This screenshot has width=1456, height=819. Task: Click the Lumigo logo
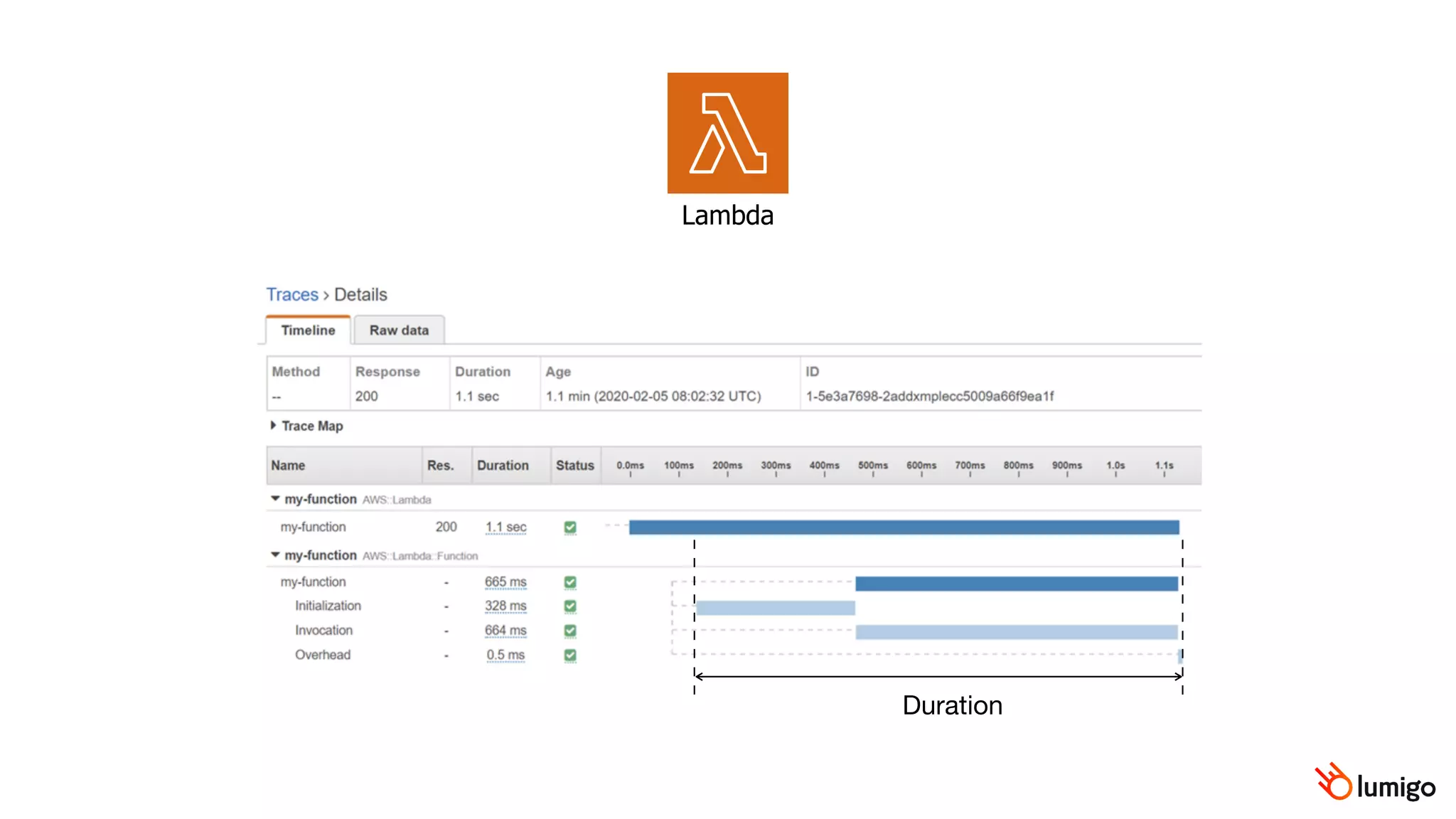point(1375,783)
